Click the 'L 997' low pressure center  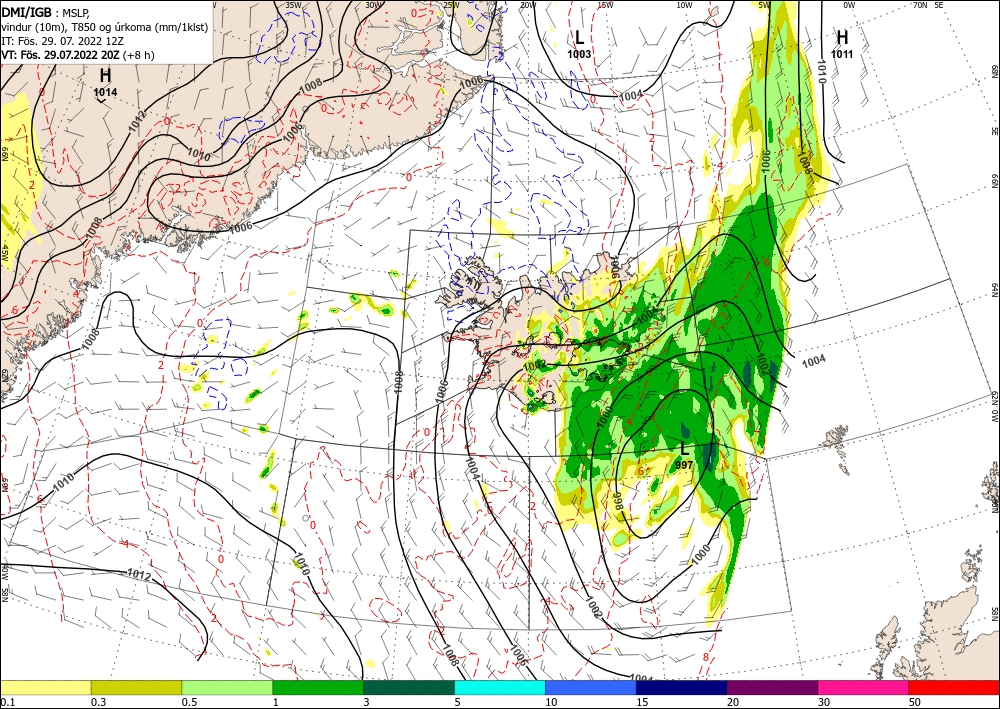coord(684,456)
